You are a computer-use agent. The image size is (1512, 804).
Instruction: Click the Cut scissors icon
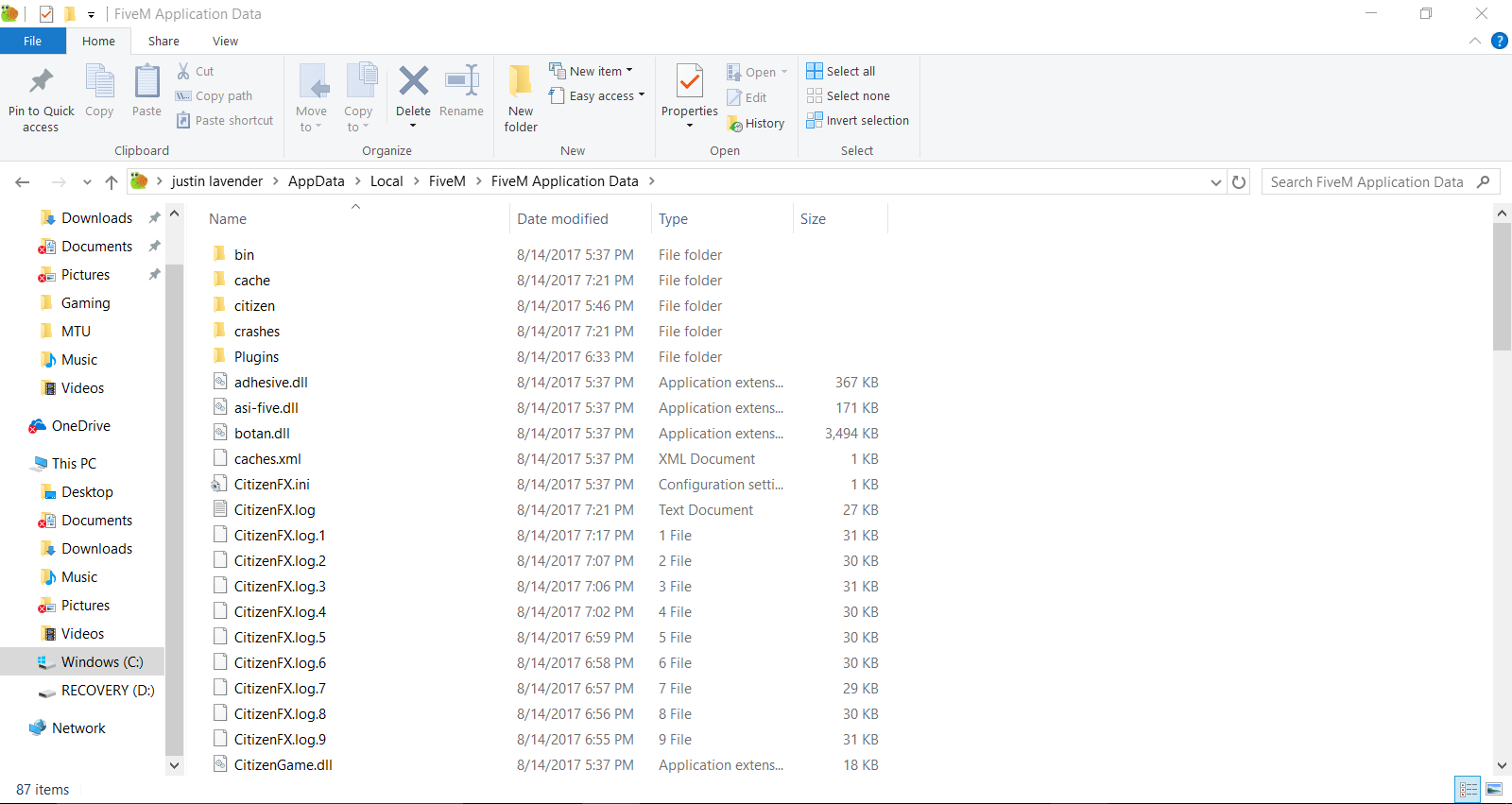183,71
